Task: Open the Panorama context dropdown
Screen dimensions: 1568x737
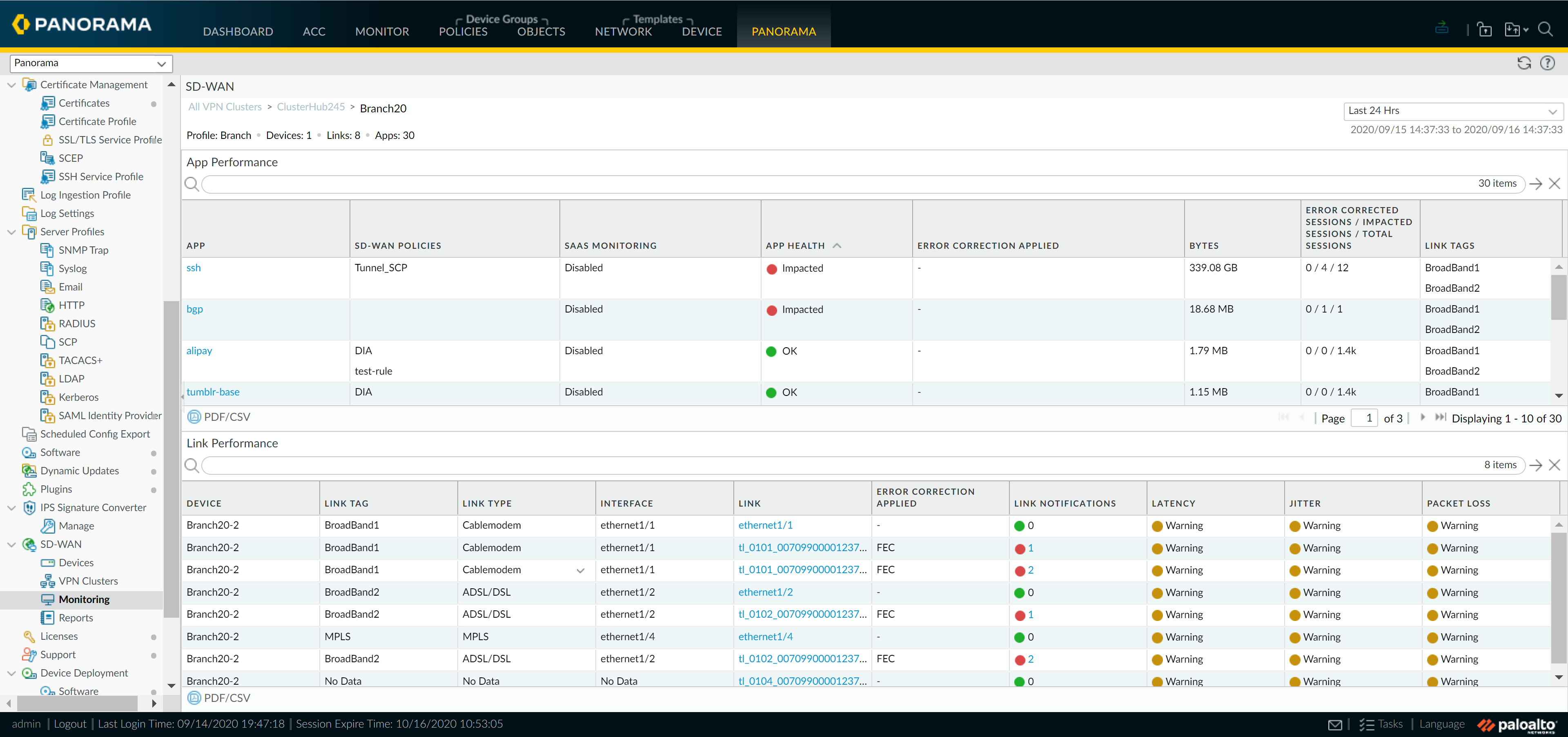Action: click(91, 63)
